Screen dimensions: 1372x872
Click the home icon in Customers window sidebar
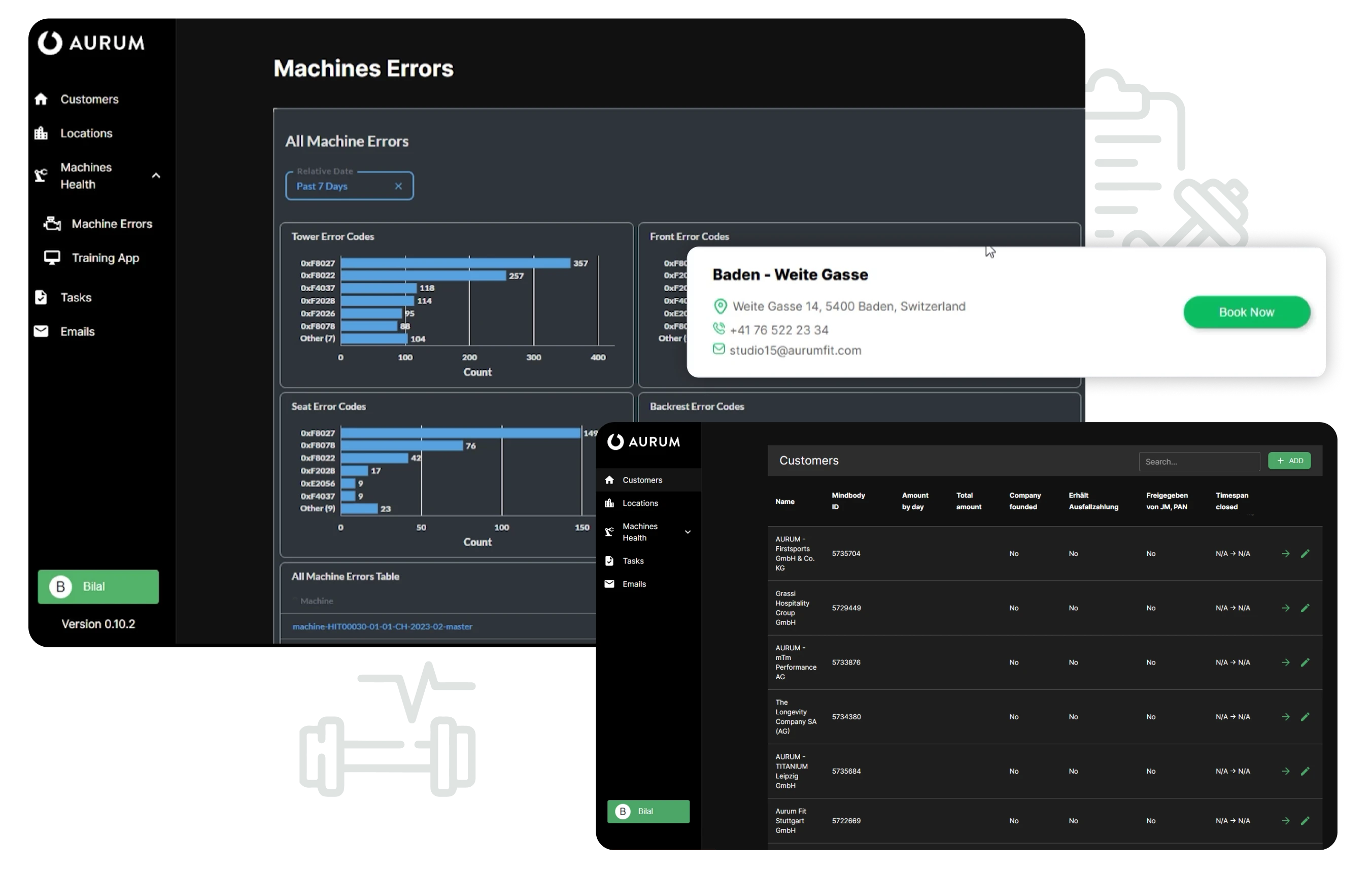click(x=609, y=480)
